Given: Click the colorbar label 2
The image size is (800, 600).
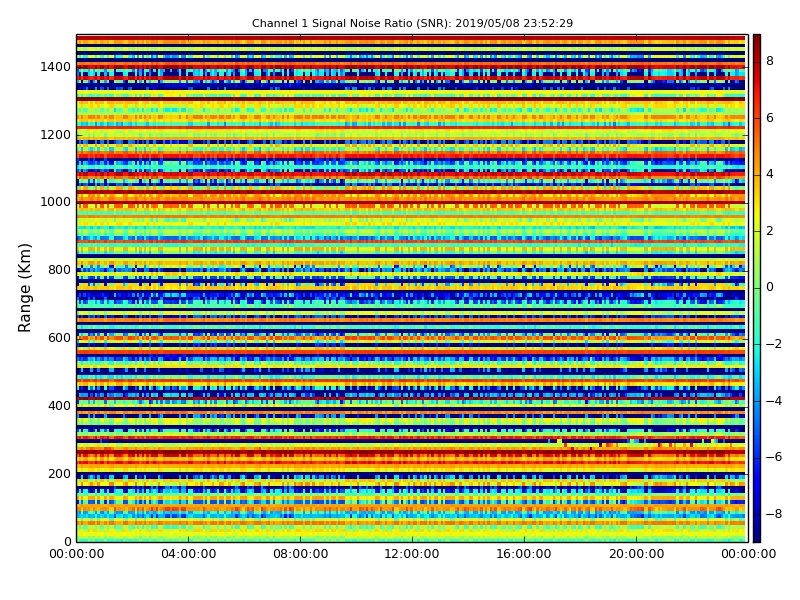Looking at the screenshot, I should pyautogui.click(x=770, y=231).
